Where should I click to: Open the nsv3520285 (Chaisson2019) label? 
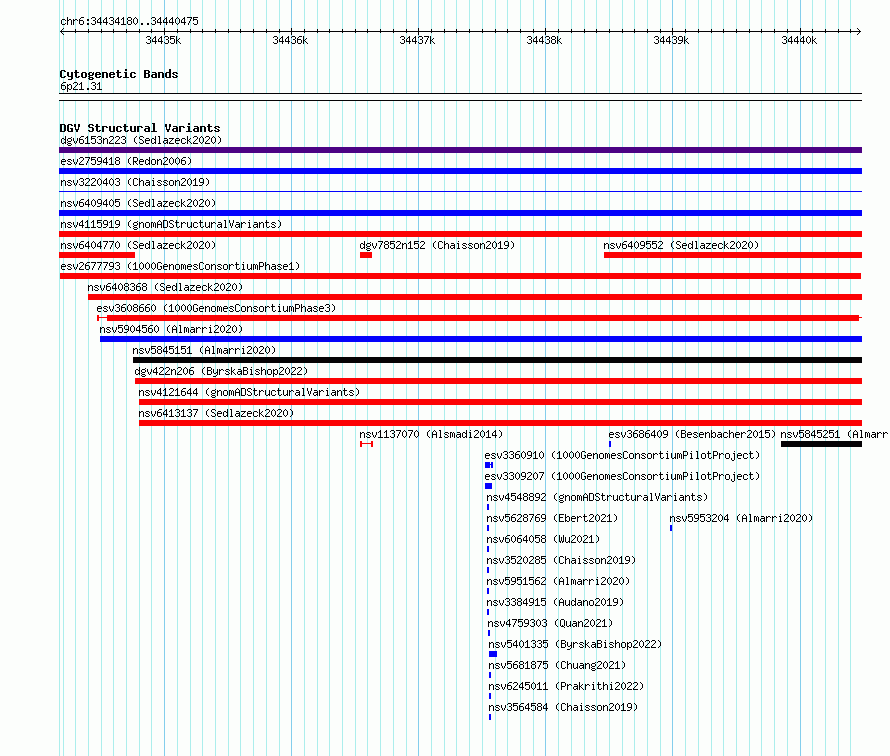coord(561,560)
